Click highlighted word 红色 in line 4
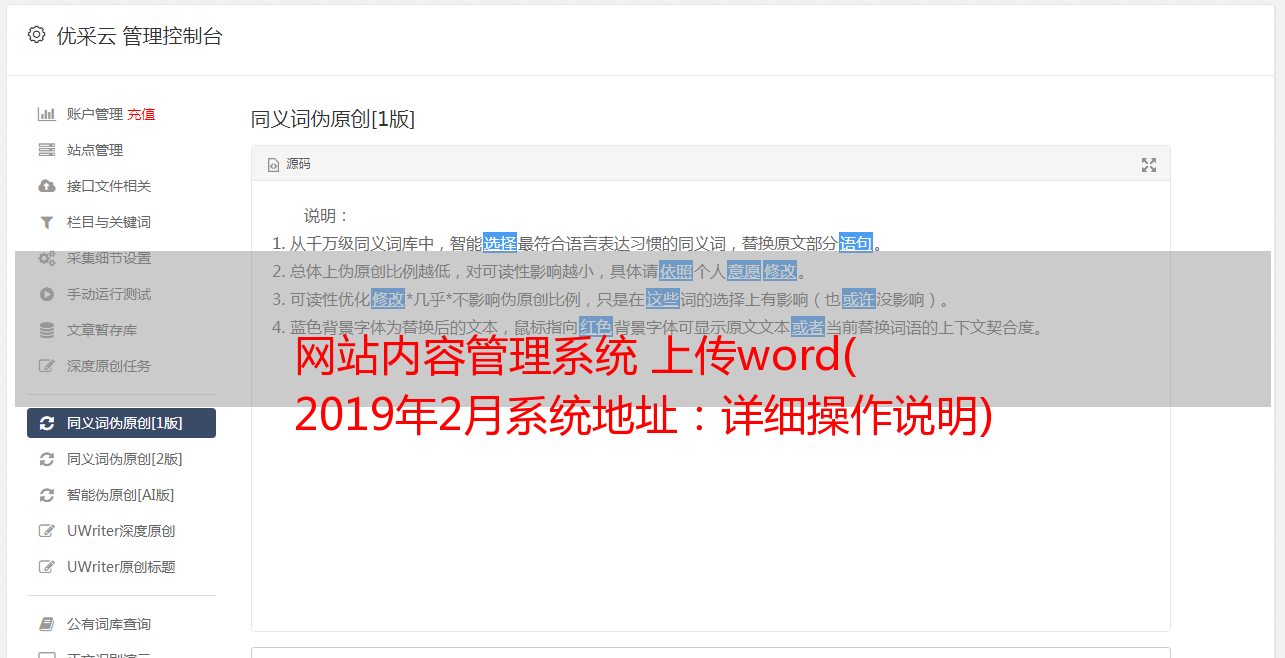Screen dimensions: 1285x658 (595, 327)
